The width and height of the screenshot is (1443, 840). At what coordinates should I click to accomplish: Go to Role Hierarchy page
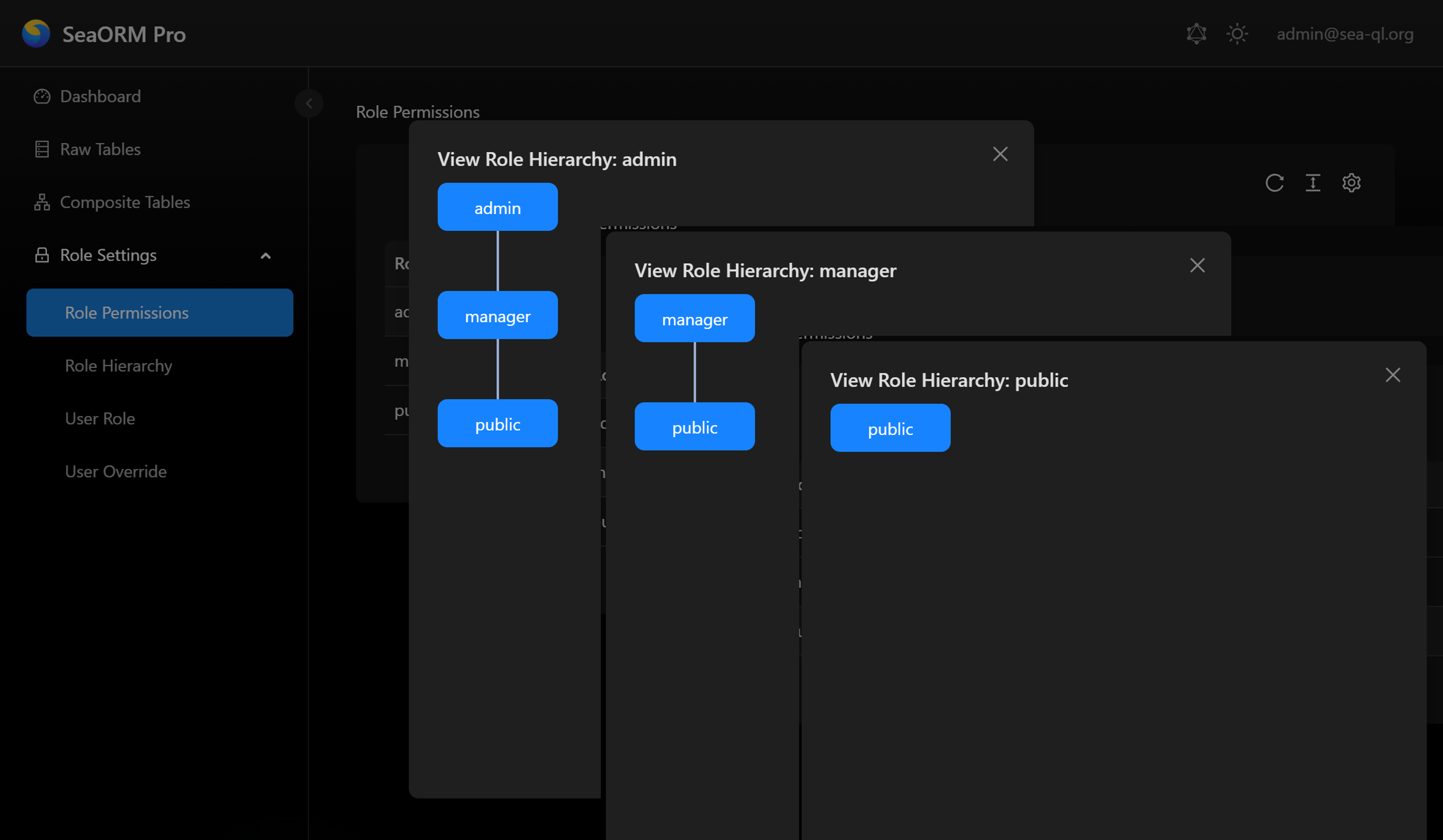click(x=119, y=366)
